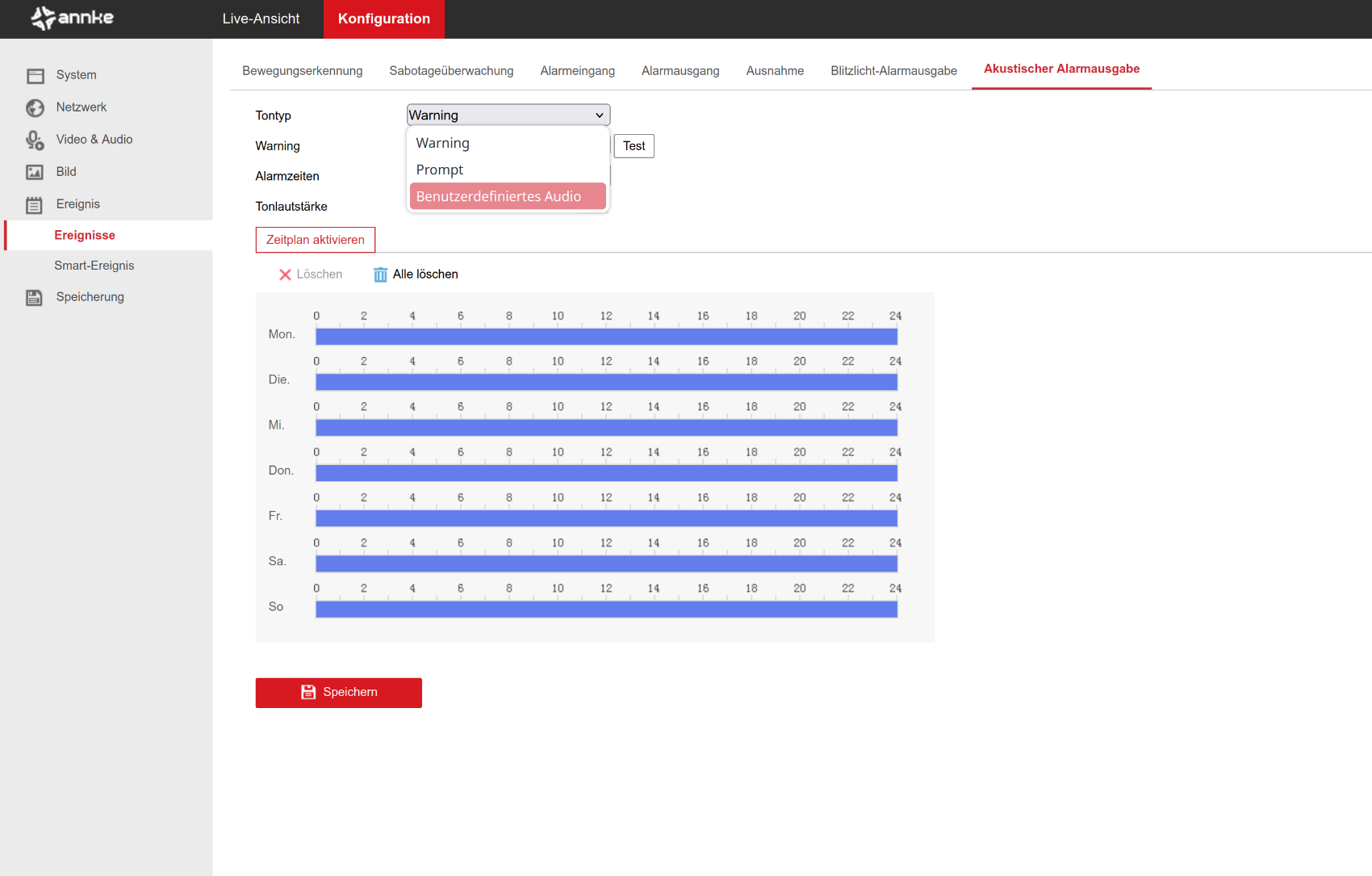
Task: Click the red X Löschen icon
Action: [x=285, y=275]
